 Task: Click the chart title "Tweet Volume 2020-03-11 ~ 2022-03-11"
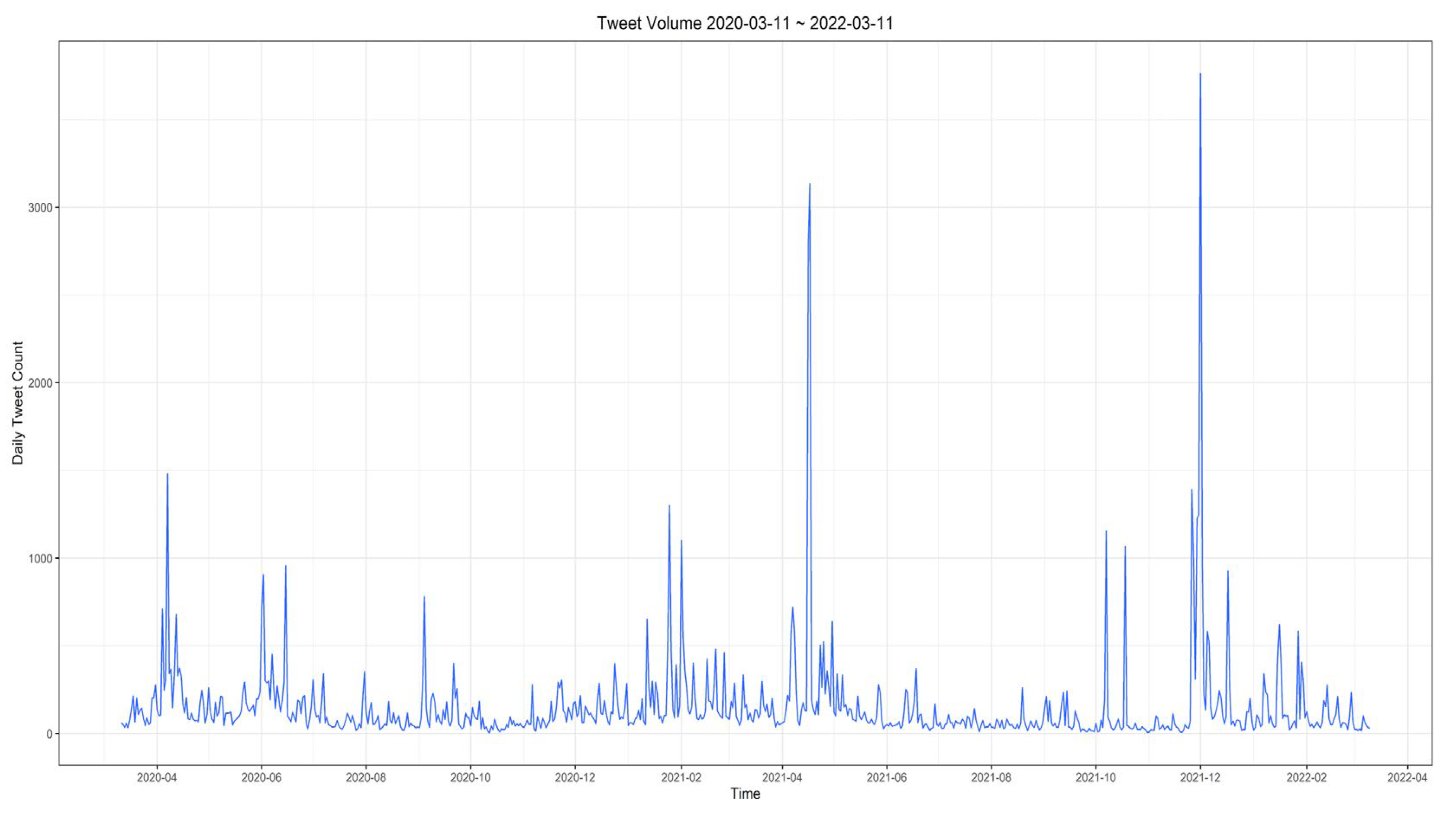745,23
